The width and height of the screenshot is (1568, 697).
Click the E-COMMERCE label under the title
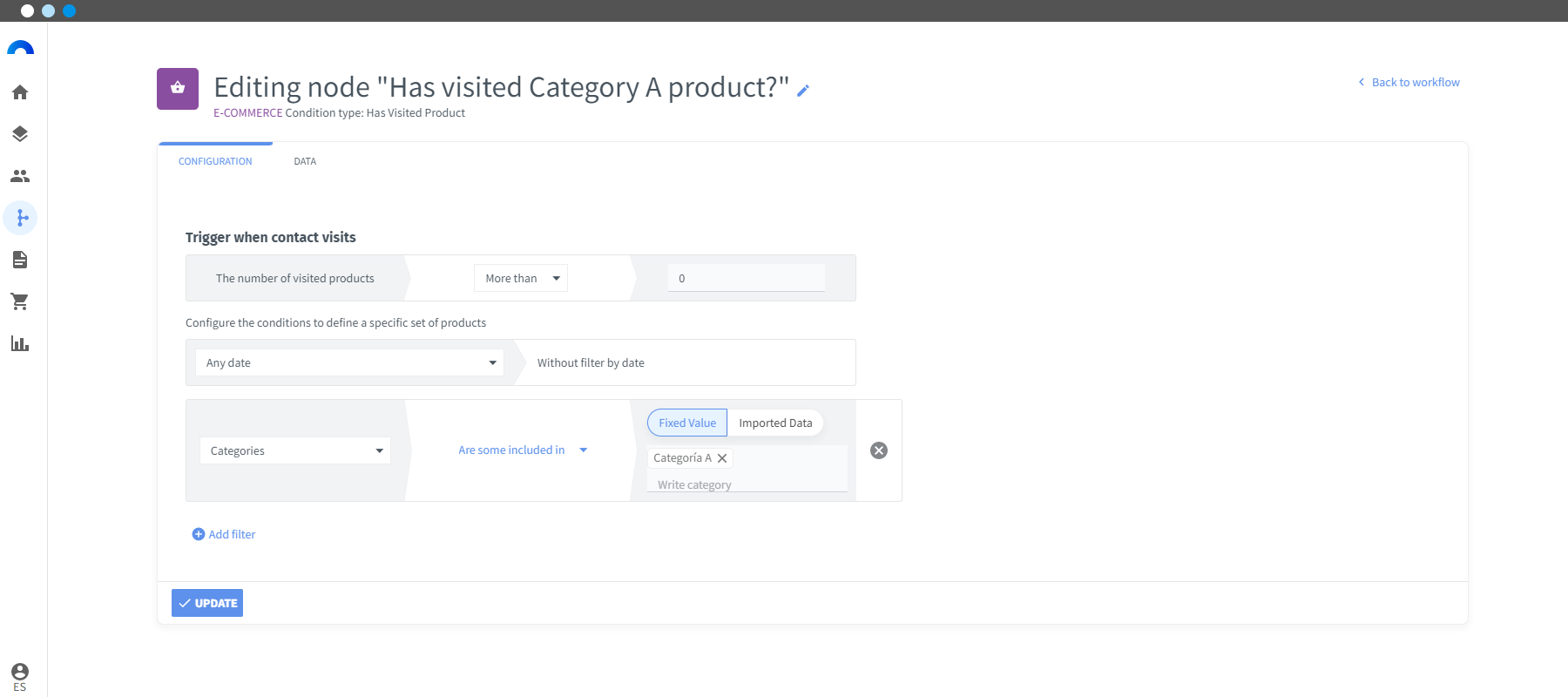pyautogui.click(x=248, y=112)
